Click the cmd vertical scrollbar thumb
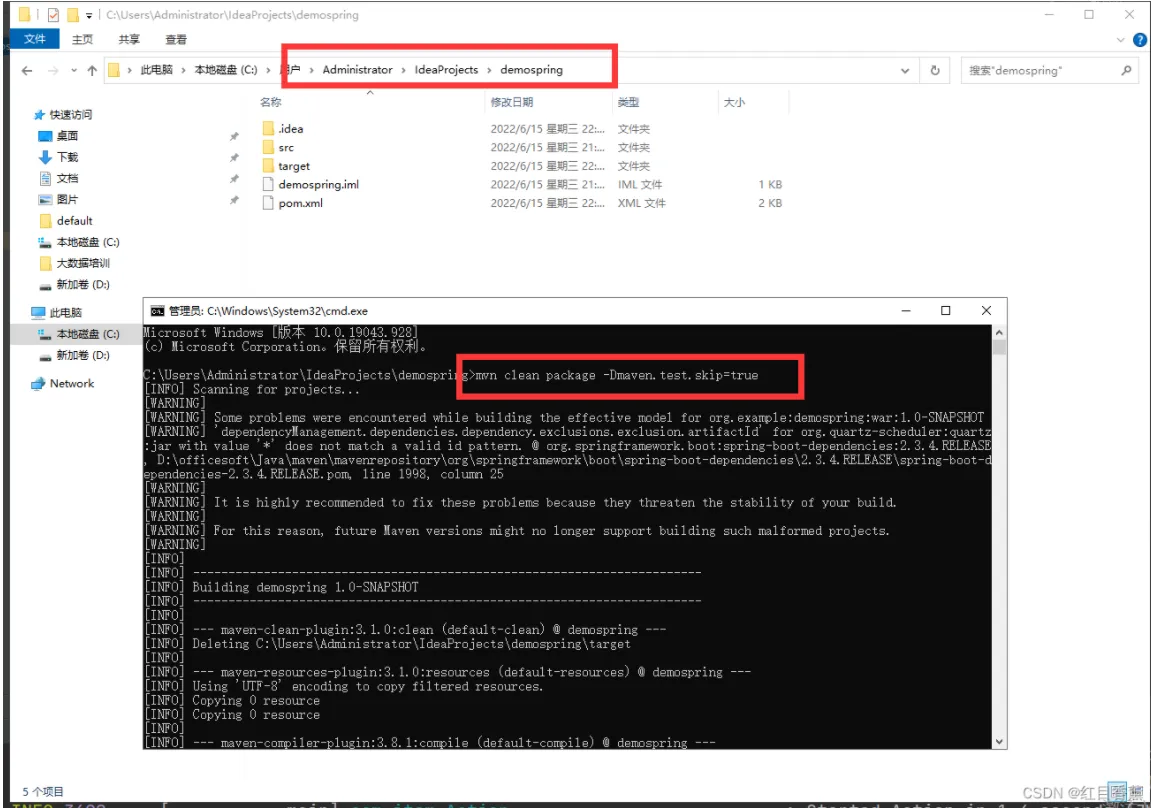Viewport: 1151px width, 808px height. tap(999, 347)
